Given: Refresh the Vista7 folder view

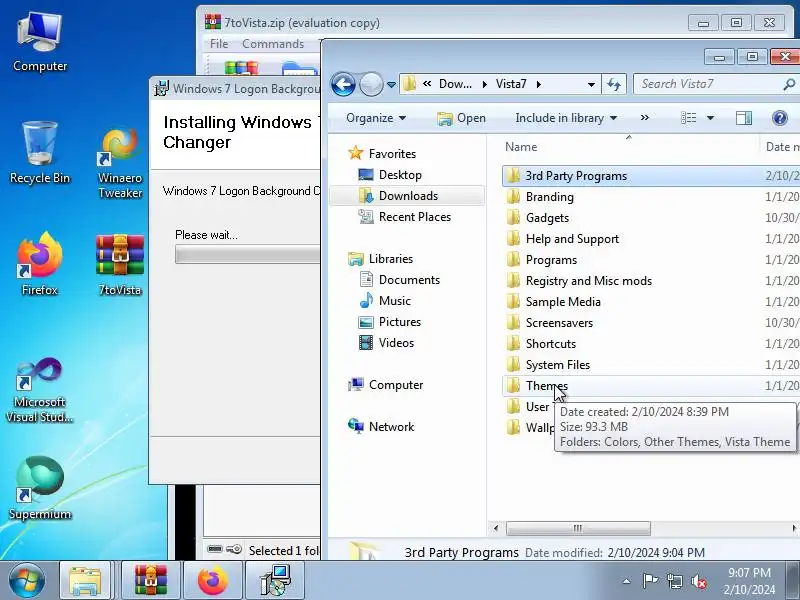Looking at the screenshot, I should tap(614, 84).
